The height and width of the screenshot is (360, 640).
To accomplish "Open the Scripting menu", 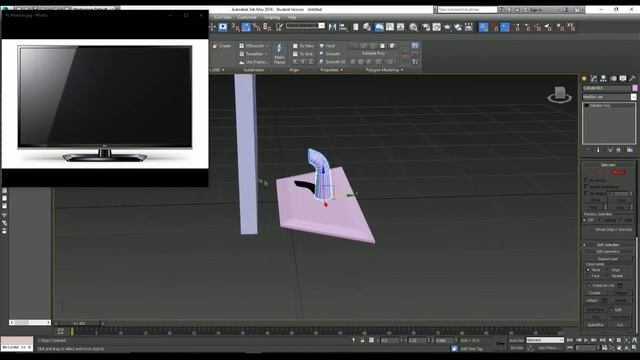I will coord(272,18).
